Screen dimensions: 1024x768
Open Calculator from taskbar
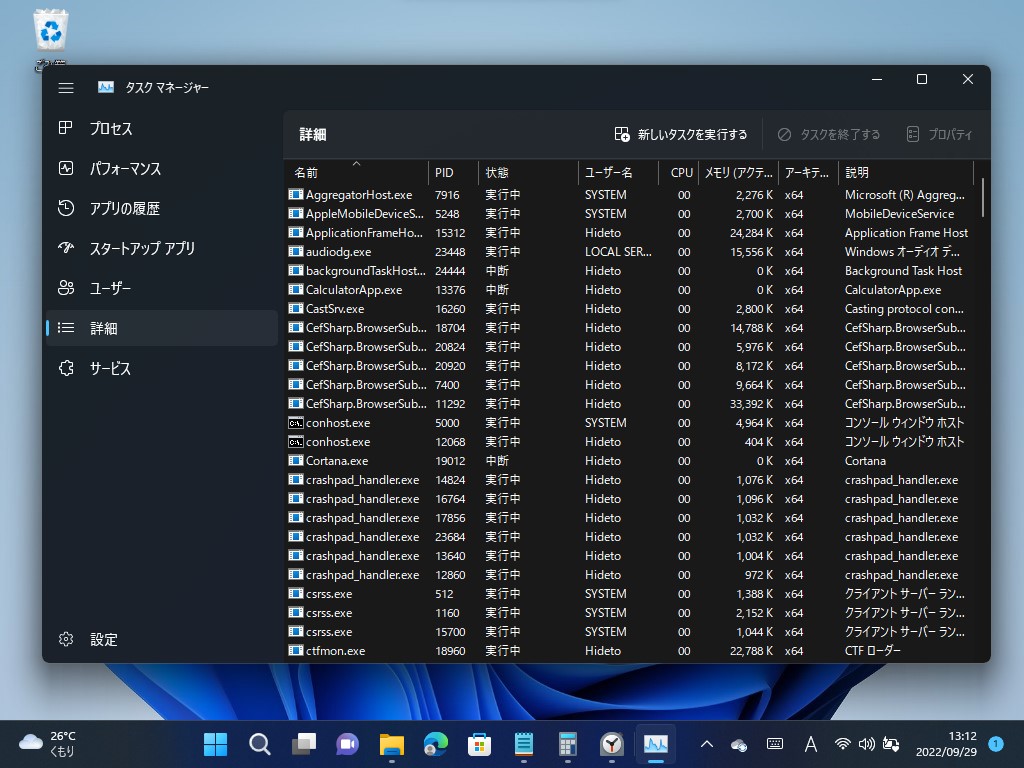[568, 744]
